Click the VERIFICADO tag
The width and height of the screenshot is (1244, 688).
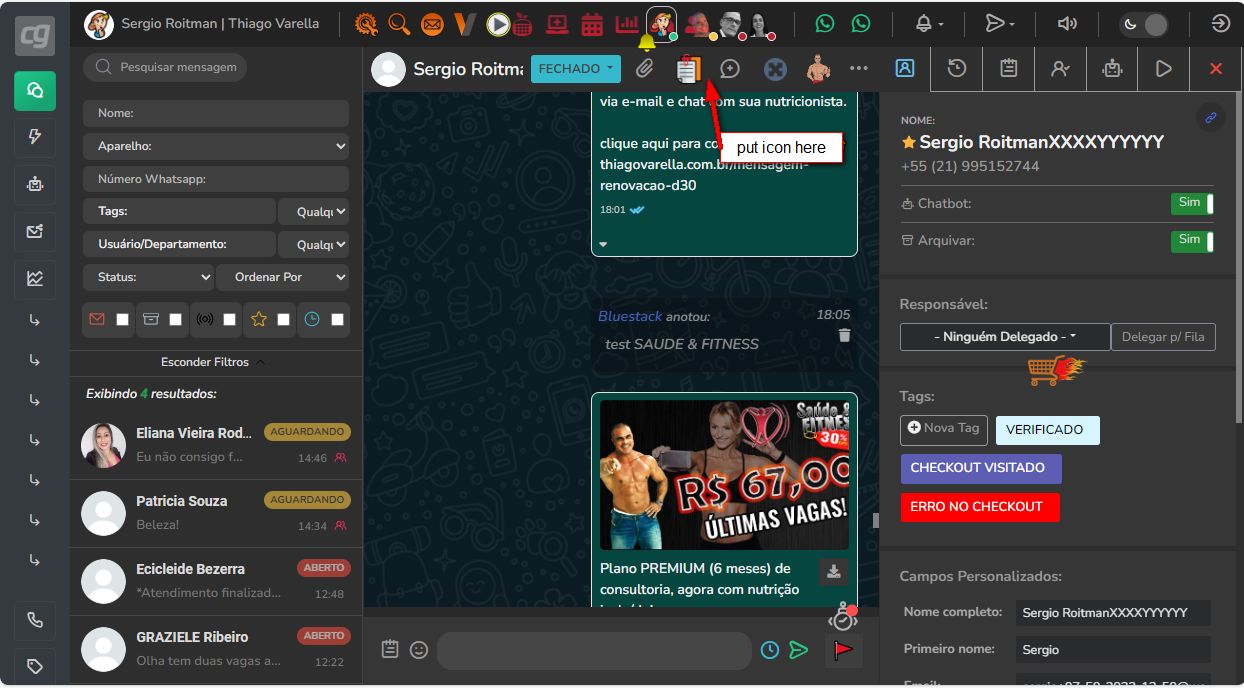pos(1047,430)
